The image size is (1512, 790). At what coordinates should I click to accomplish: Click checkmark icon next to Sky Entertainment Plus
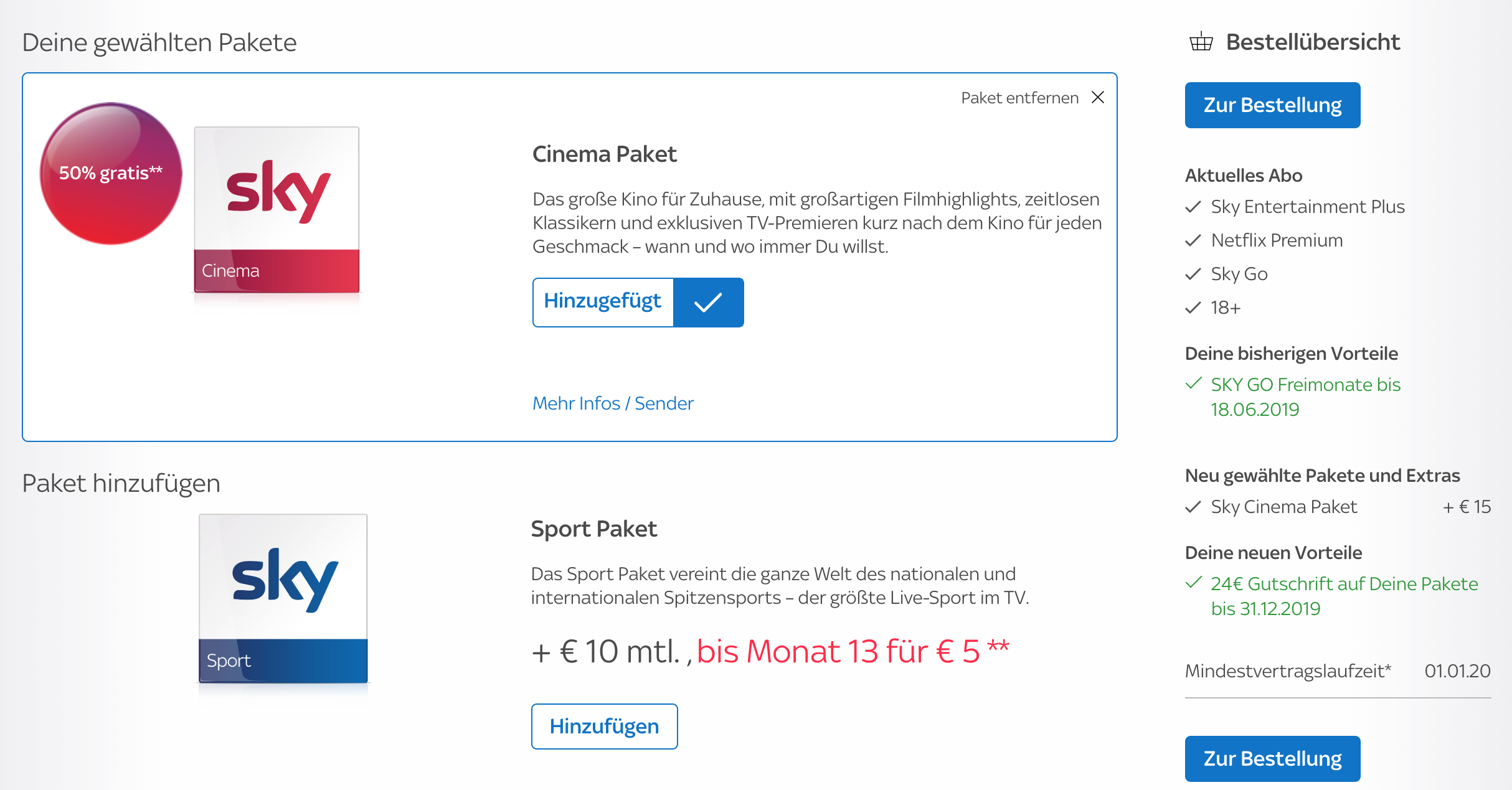pyautogui.click(x=1193, y=207)
